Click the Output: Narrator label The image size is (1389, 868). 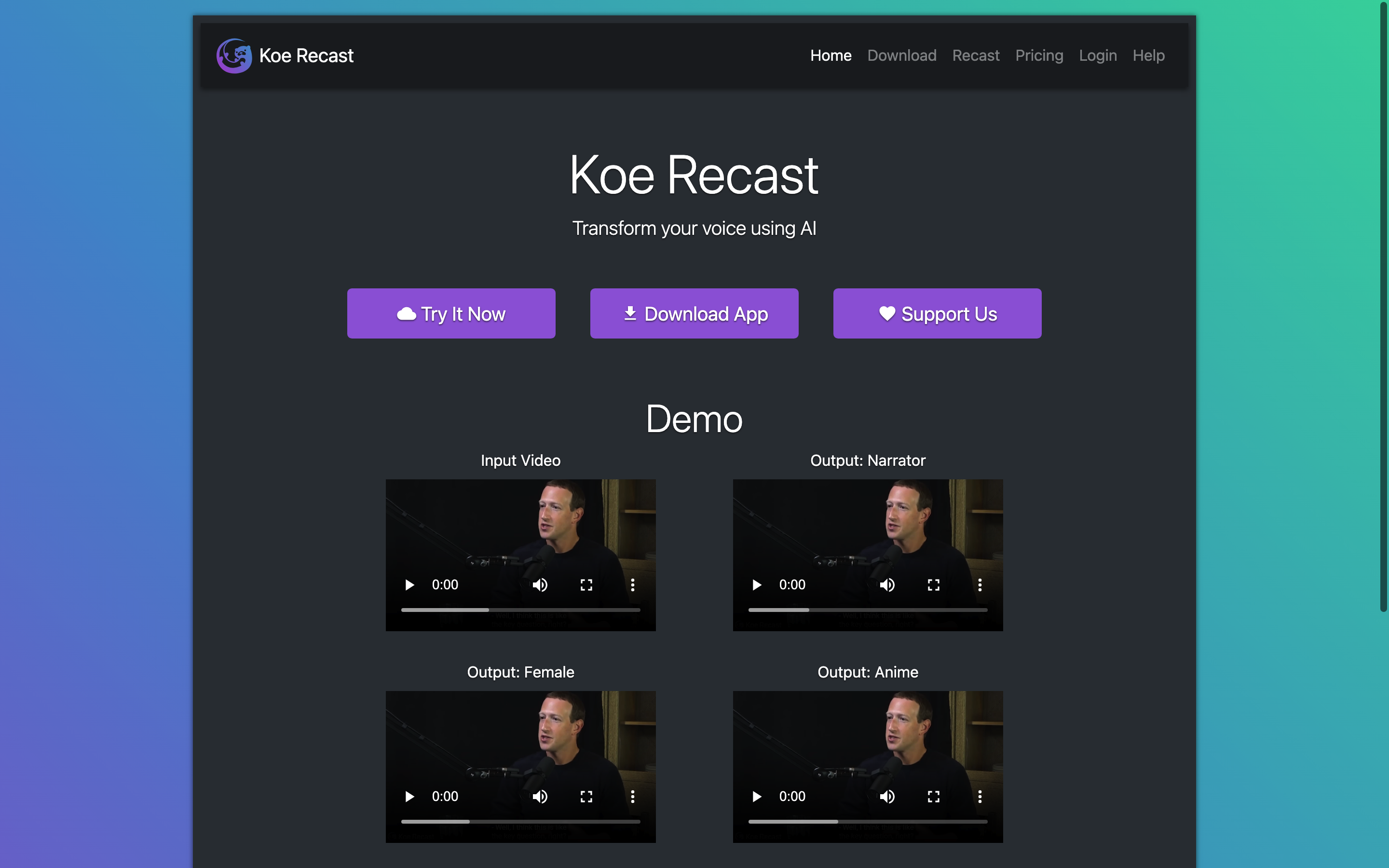click(868, 461)
